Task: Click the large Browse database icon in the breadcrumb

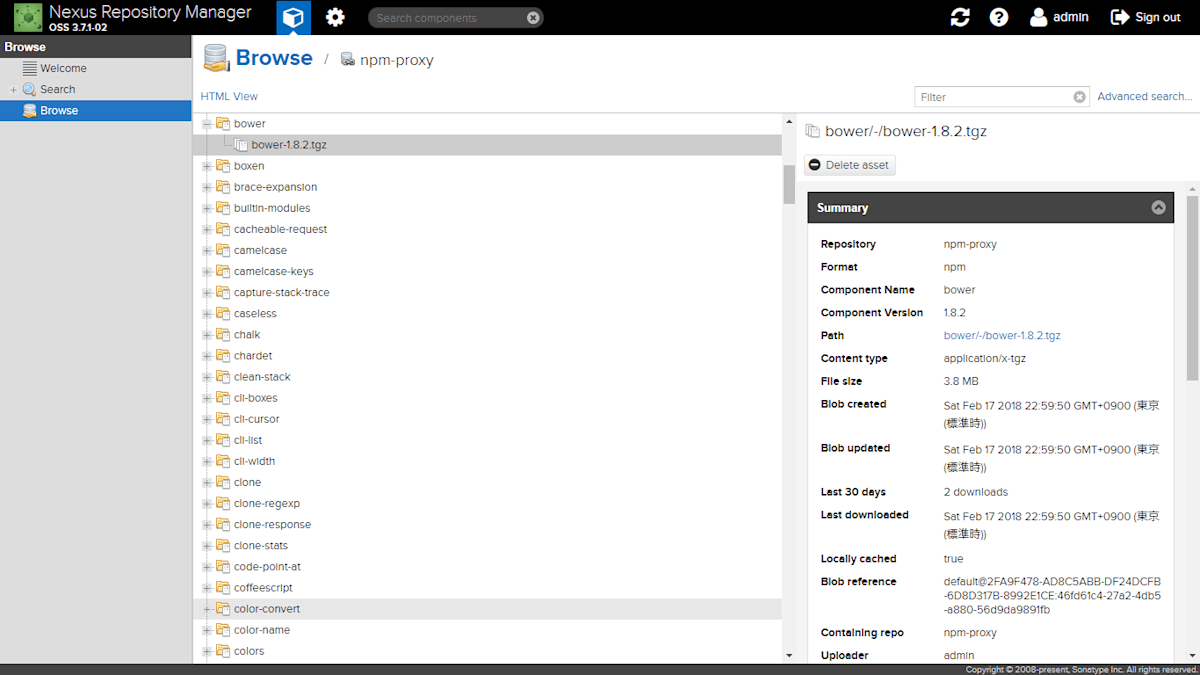Action: [x=217, y=58]
